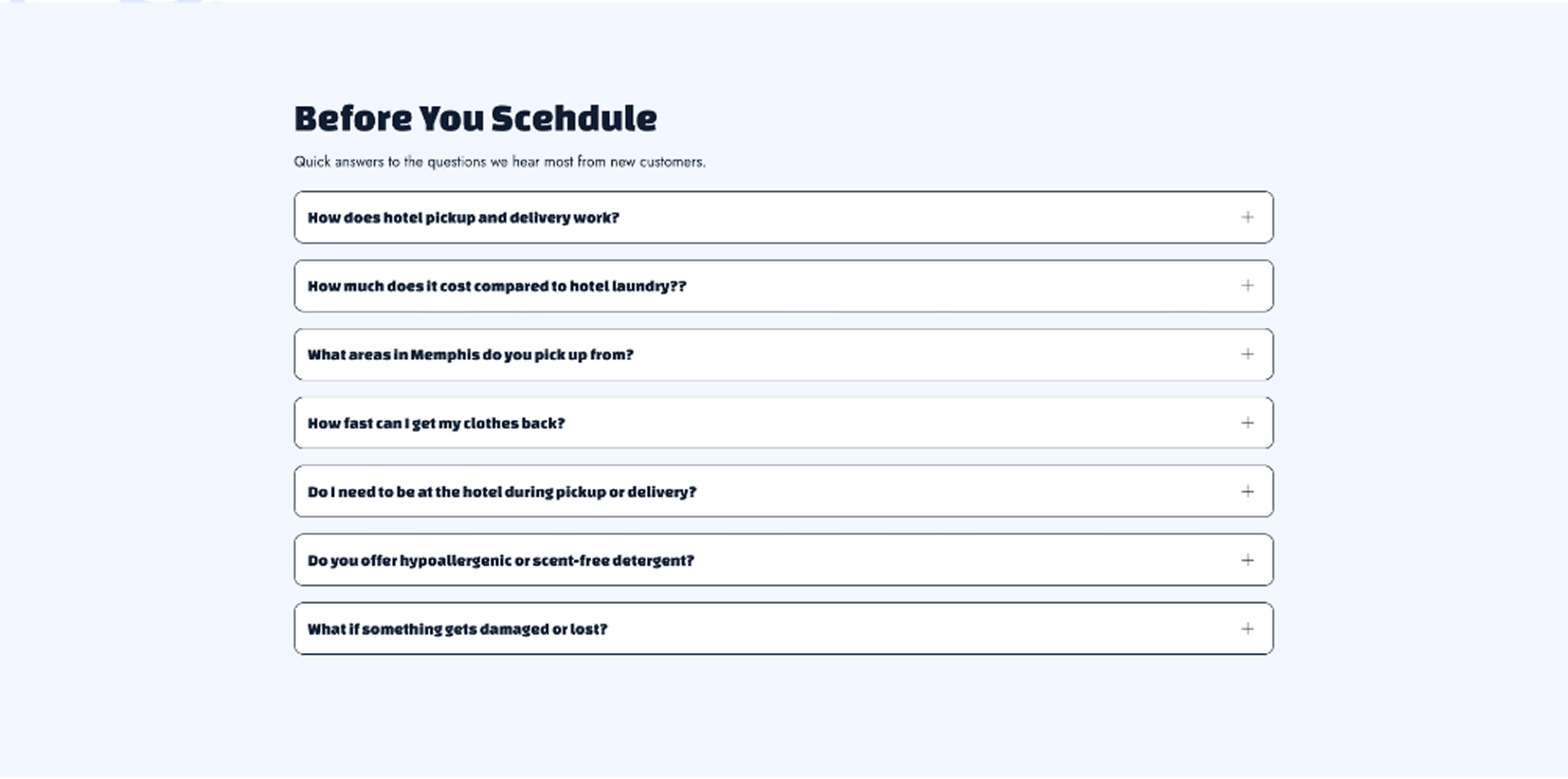
Task: Click plus icon for clothes turnaround question
Action: coord(1247,423)
